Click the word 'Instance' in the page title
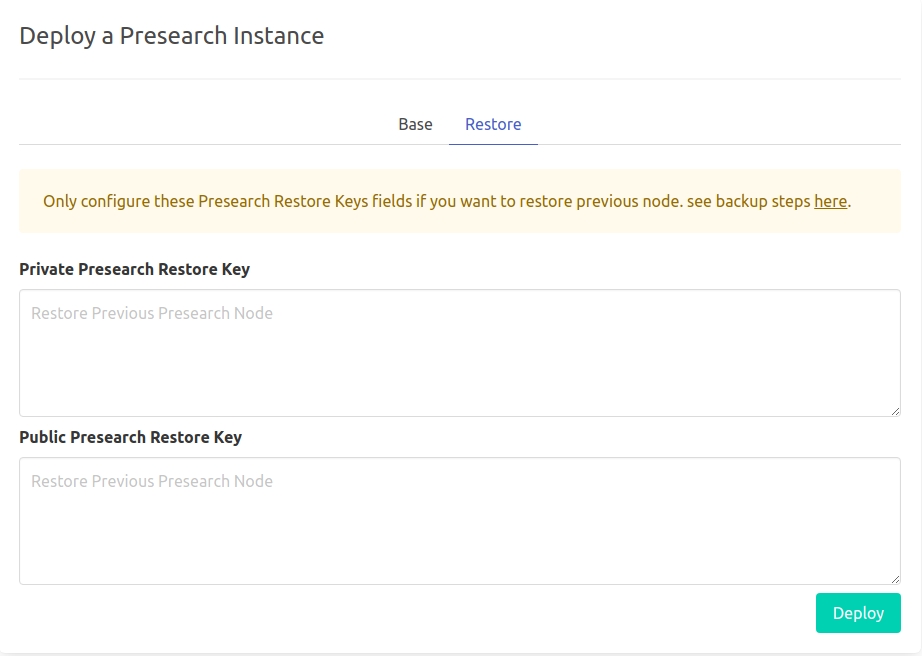 click(x=278, y=36)
